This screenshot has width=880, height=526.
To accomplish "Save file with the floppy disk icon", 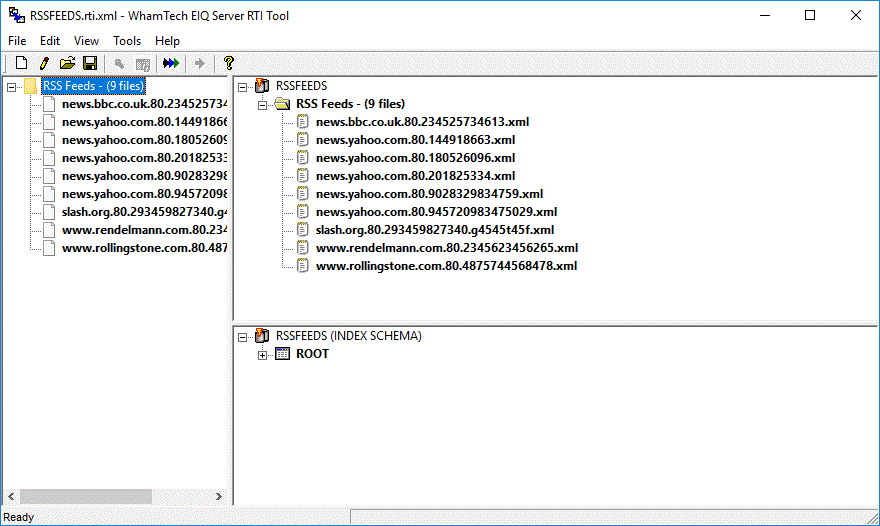I will pos(90,63).
